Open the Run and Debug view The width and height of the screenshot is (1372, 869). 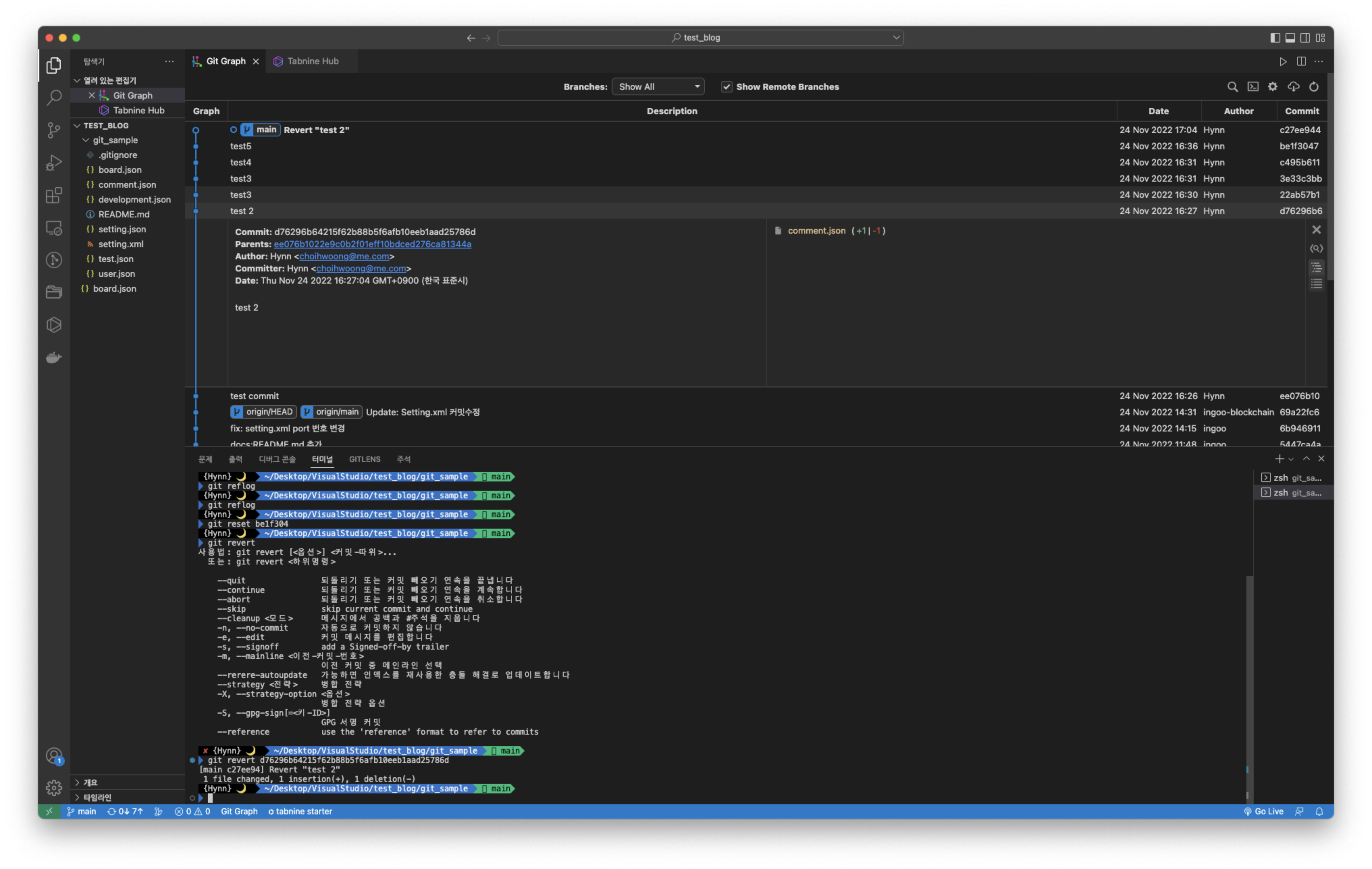(x=54, y=163)
